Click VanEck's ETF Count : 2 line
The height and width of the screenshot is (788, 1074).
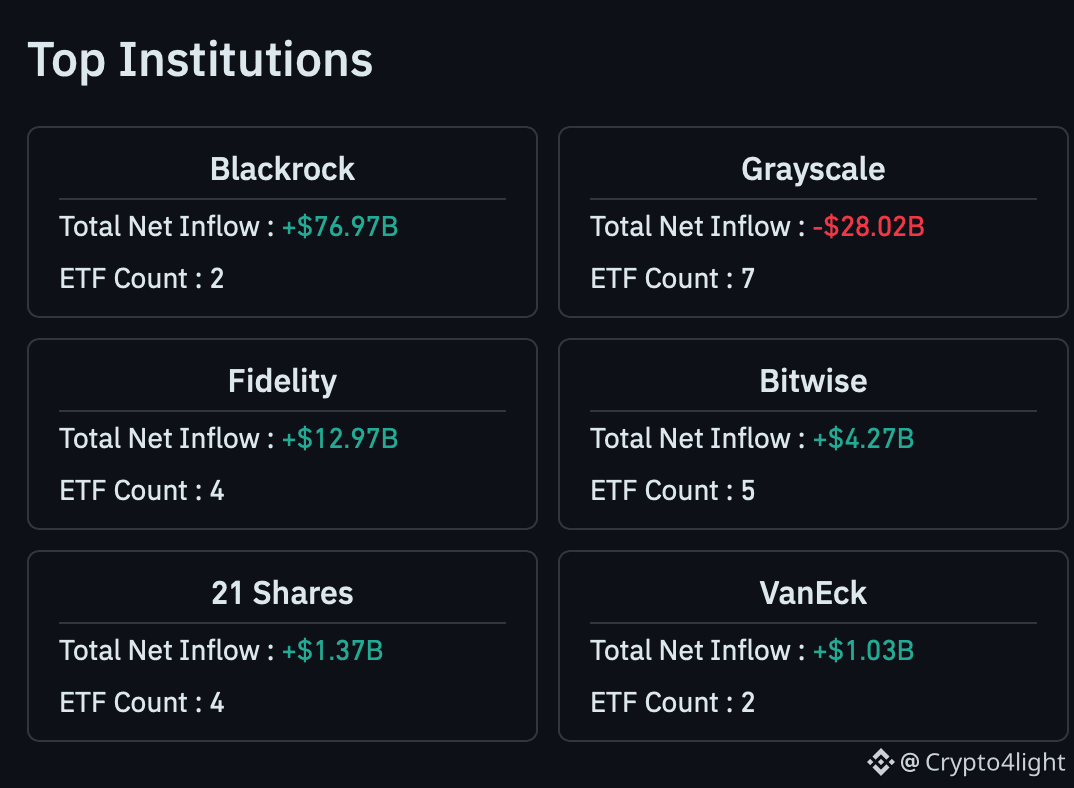click(x=673, y=702)
